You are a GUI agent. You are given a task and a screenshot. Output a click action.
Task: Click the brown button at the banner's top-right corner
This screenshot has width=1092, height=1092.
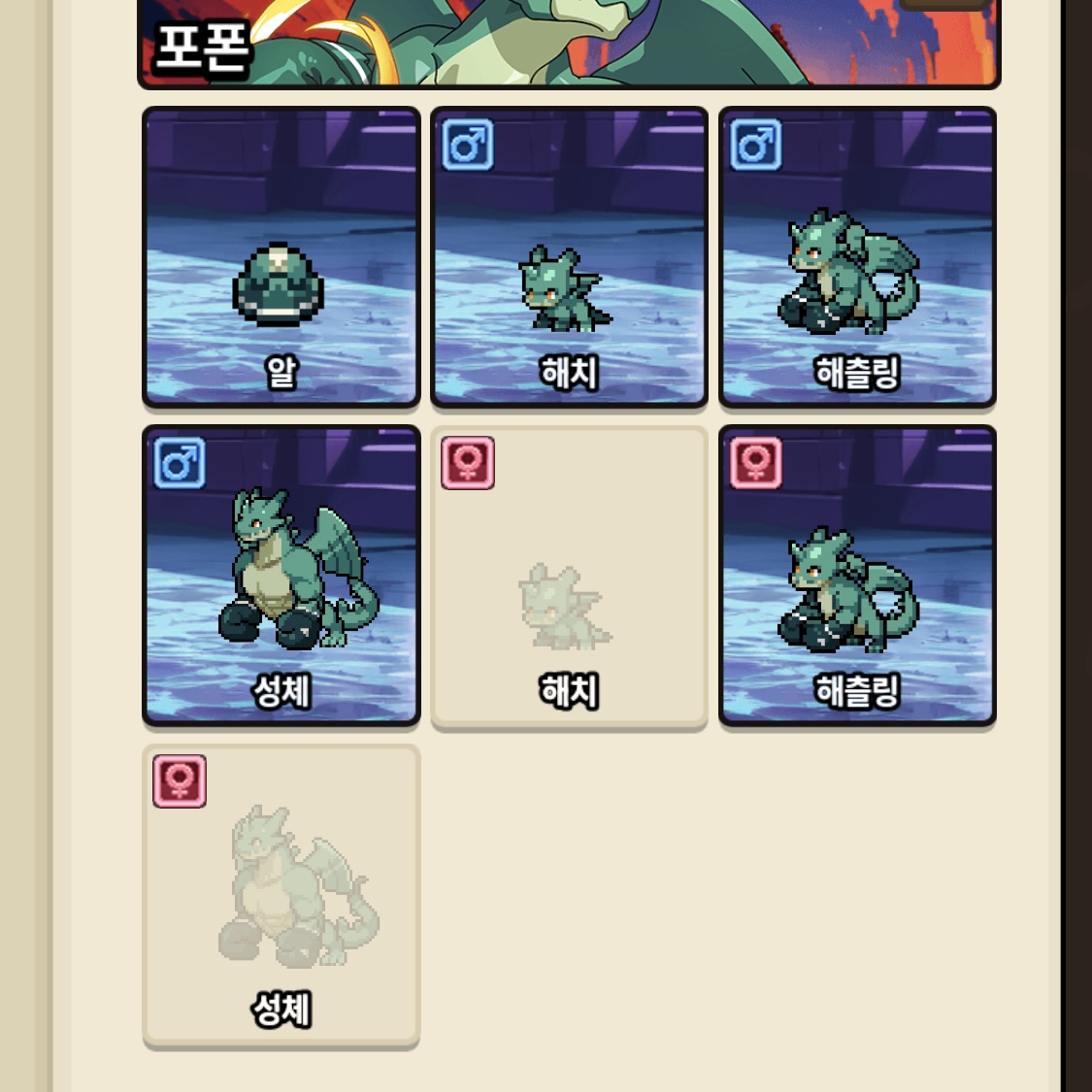pyautogui.click(x=945, y=4)
